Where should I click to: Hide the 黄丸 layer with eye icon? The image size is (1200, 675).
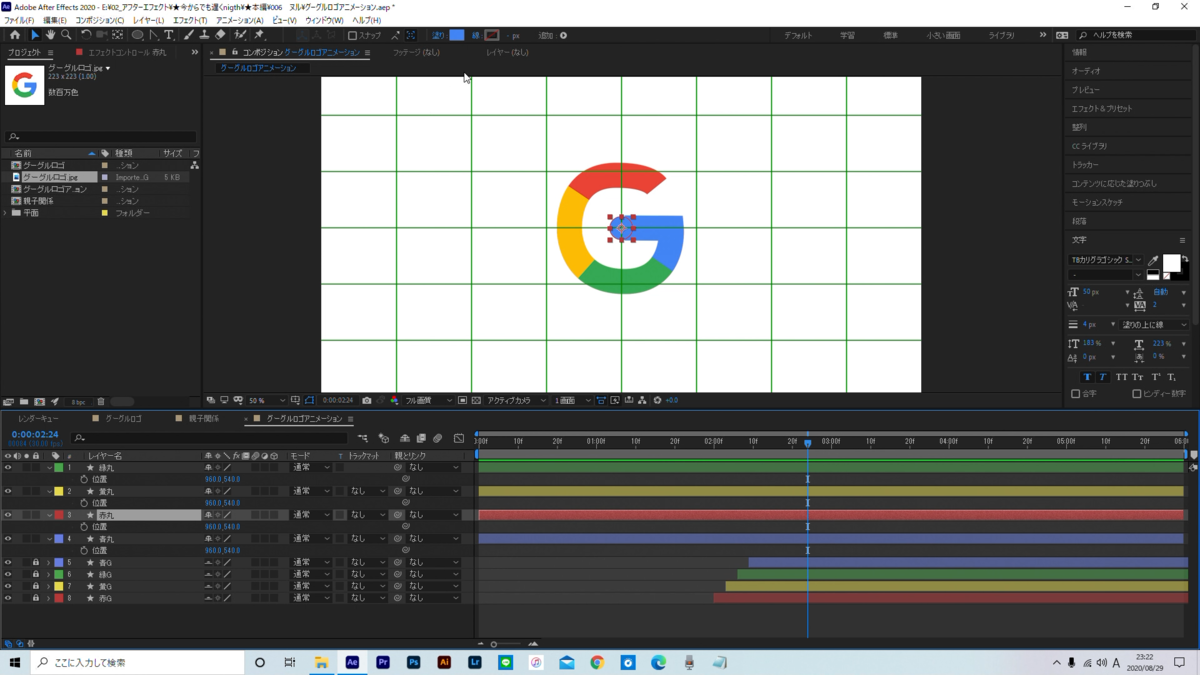point(8,491)
